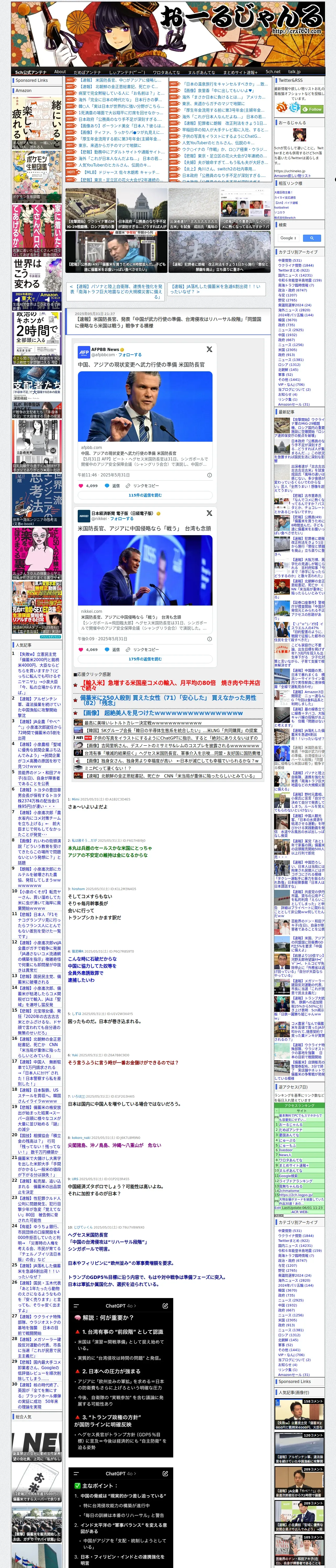Image resolution: width=336 pixels, height=1568 pixels.
Task: Click the X logo on Nikkei tweet
Action: 209,513
